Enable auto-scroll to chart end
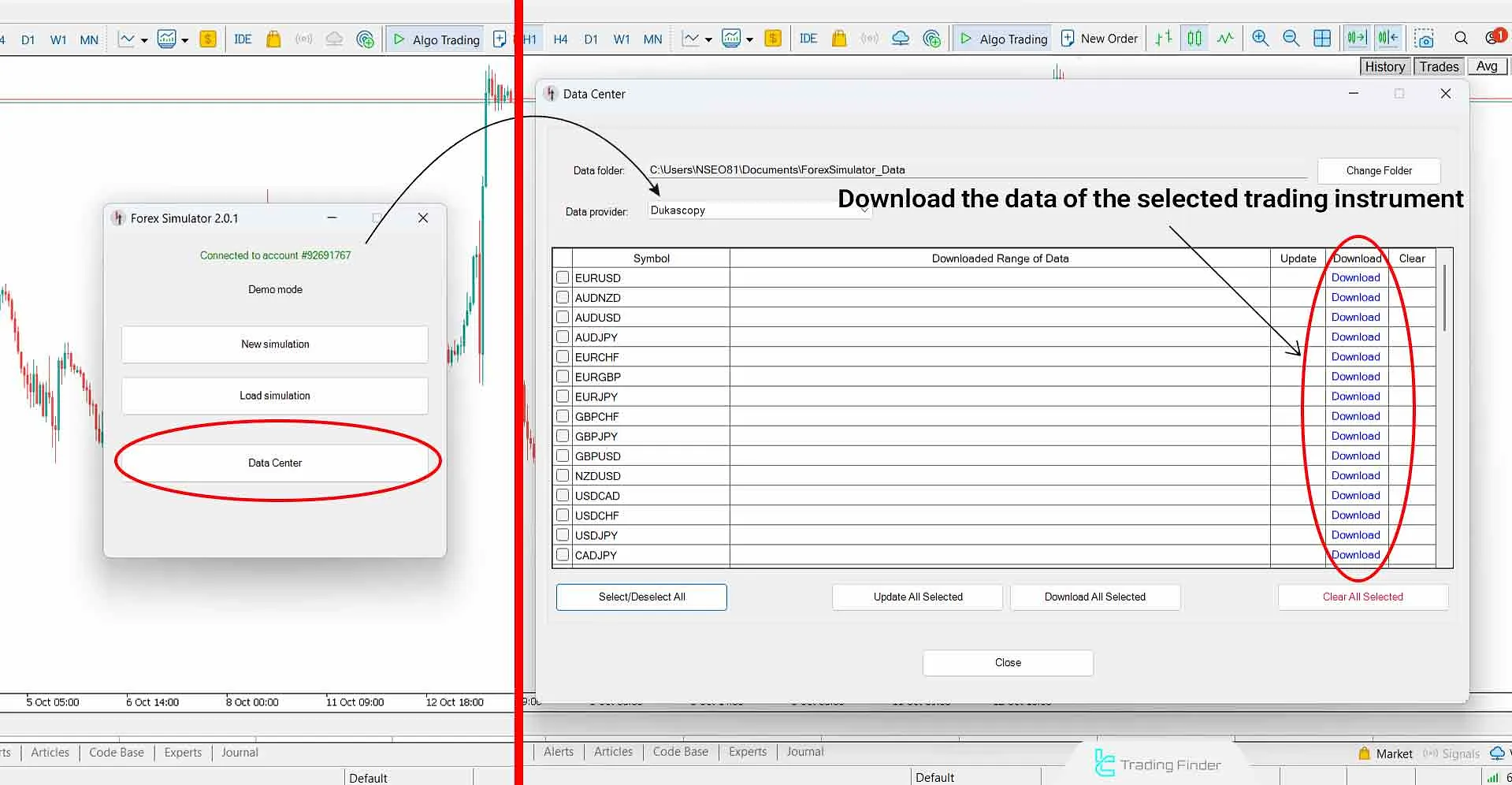Viewport: 1512px width, 785px height. point(1358,38)
